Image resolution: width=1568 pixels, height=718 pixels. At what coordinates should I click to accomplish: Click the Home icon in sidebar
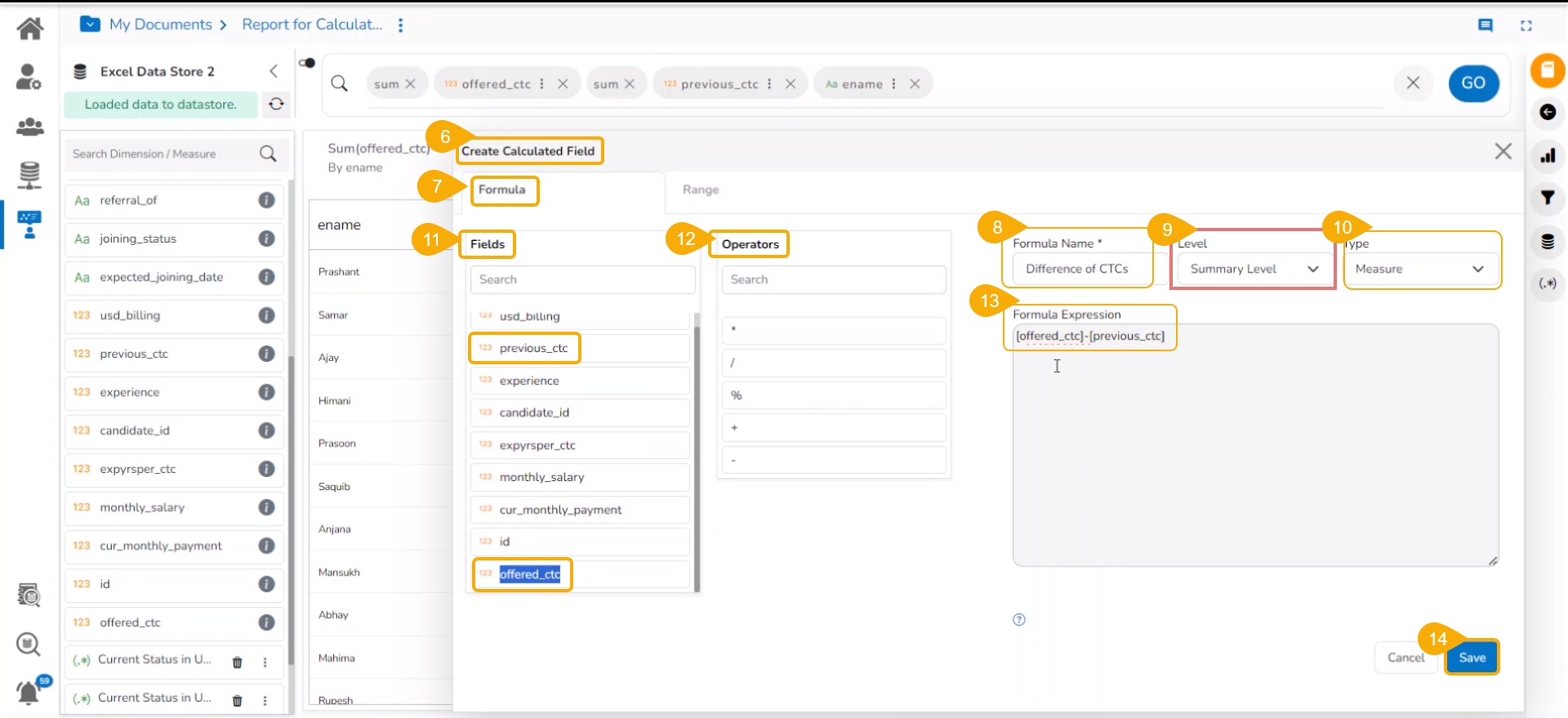(30, 29)
